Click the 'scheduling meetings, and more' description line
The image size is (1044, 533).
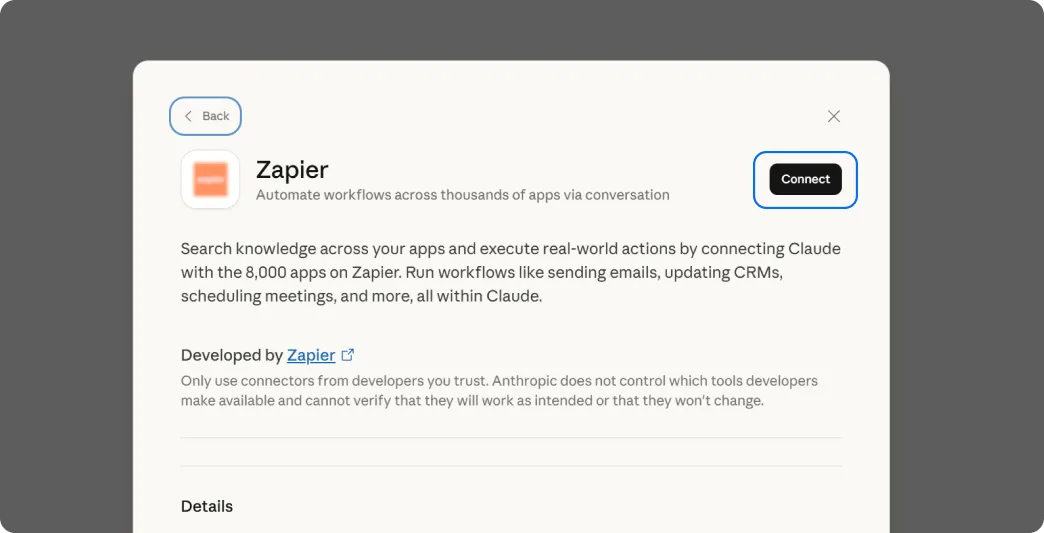[x=361, y=296]
